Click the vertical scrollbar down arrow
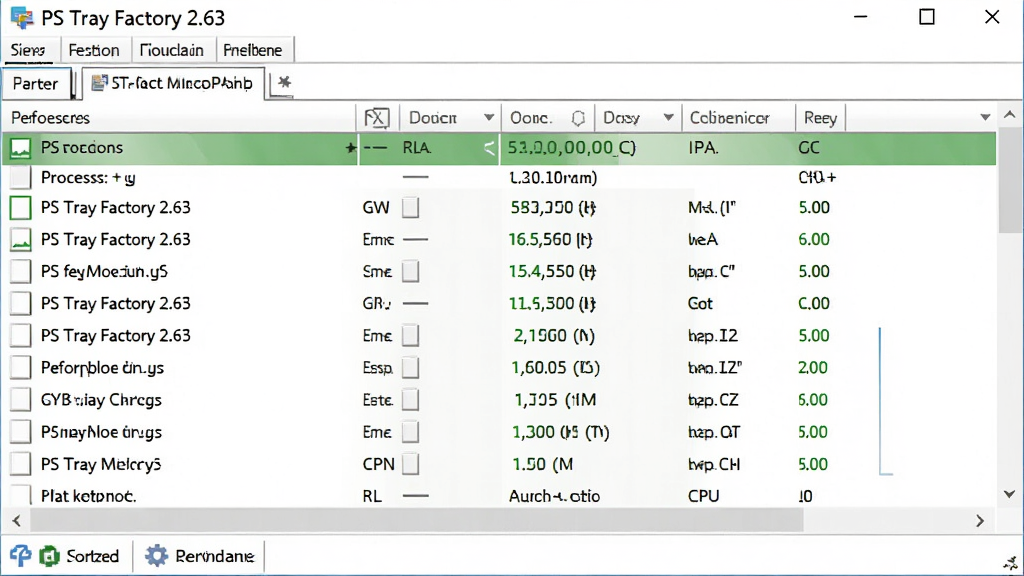The image size is (1024, 576). [1010, 494]
